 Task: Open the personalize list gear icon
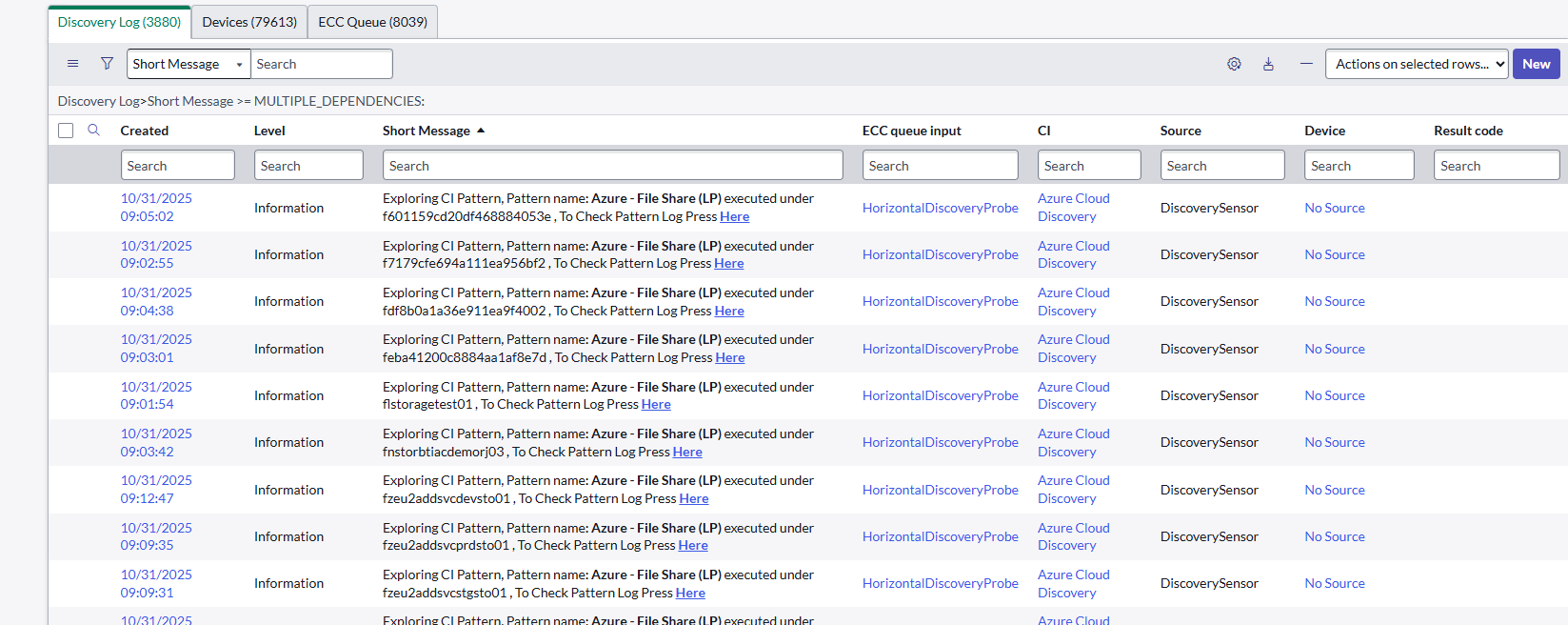1234,64
